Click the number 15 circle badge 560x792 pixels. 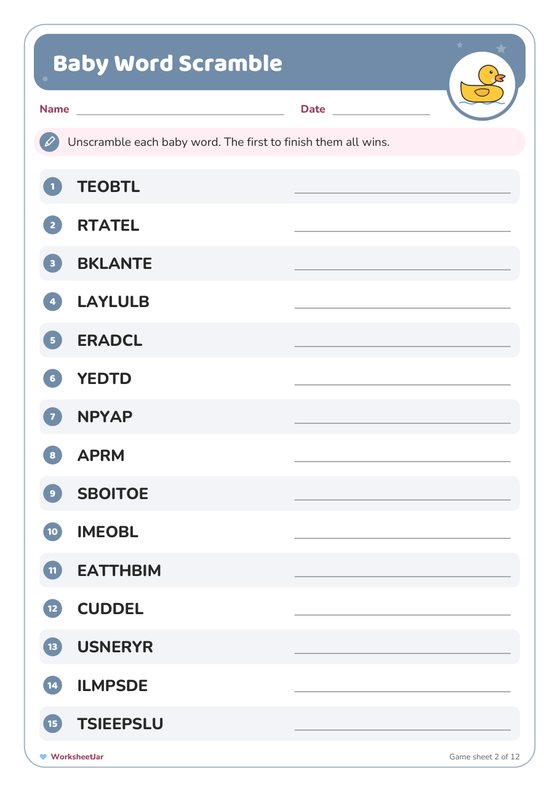[x=53, y=724]
